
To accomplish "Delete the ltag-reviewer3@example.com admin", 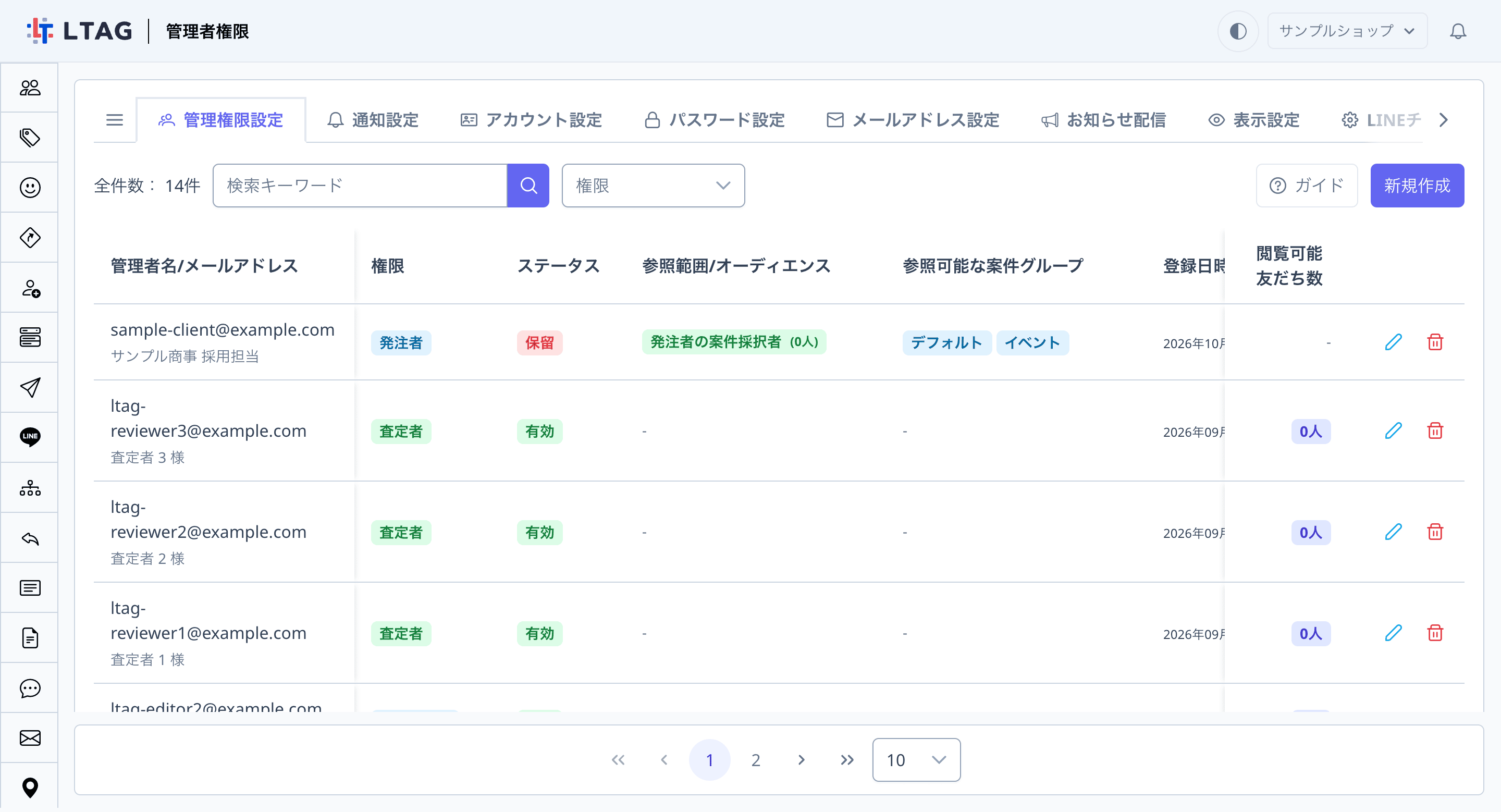I will pyautogui.click(x=1435, y=431).
